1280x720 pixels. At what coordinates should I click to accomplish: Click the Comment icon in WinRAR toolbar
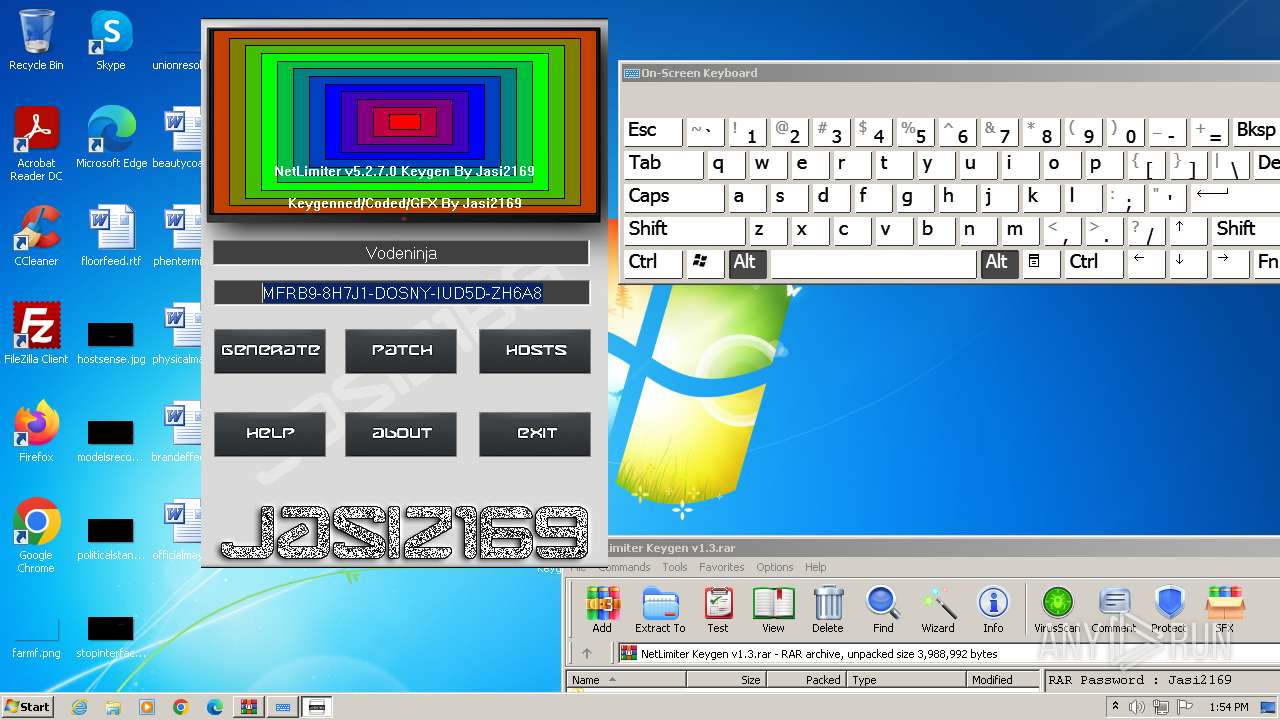[x=1113, y=609]
